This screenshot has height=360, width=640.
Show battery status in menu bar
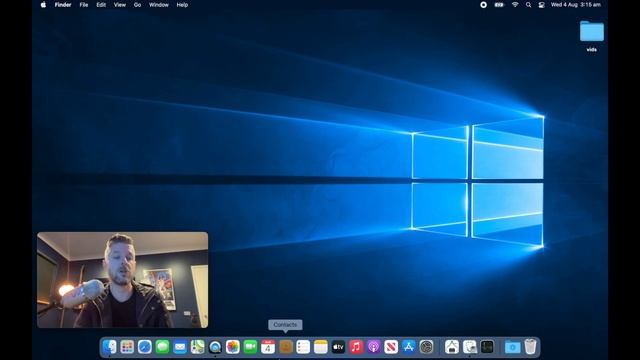499,5
